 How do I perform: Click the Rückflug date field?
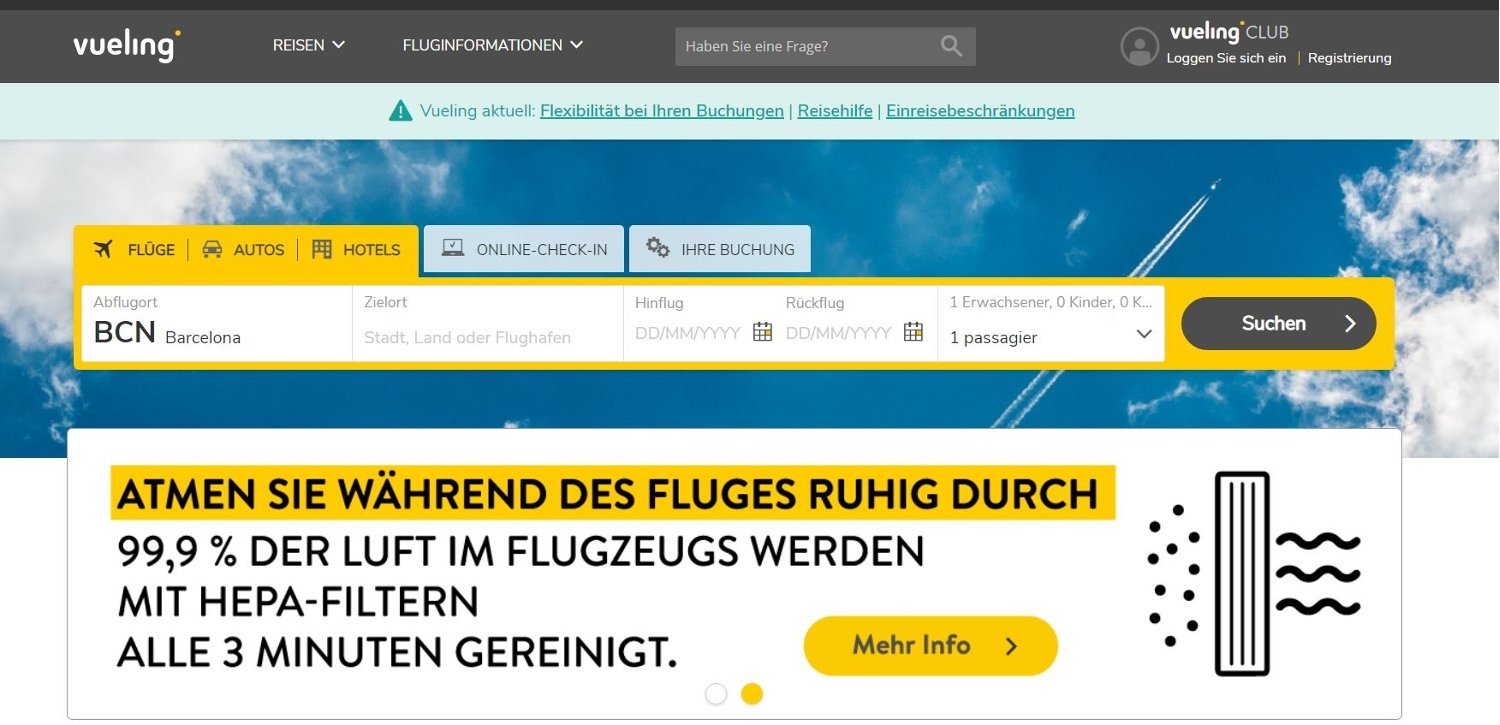pyautogui.click(x=838, y=333)
